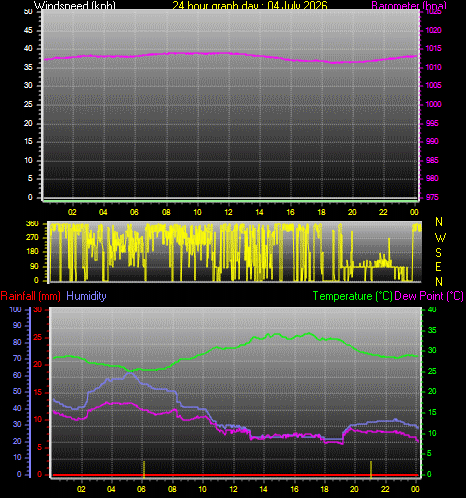Click the "Windspeed (kph)" heading
Screen dimensions: 466x498
(75, 5)
